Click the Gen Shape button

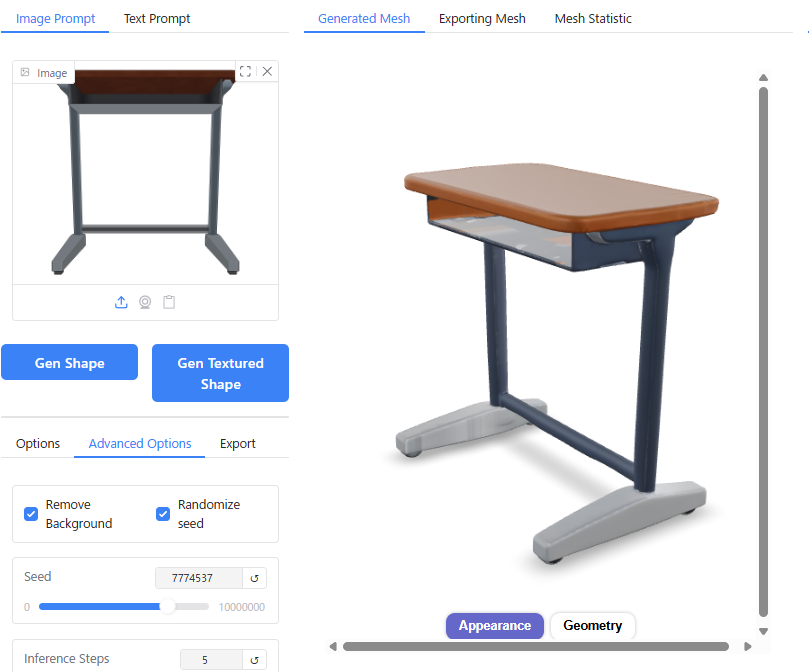[x=70, y=362]
